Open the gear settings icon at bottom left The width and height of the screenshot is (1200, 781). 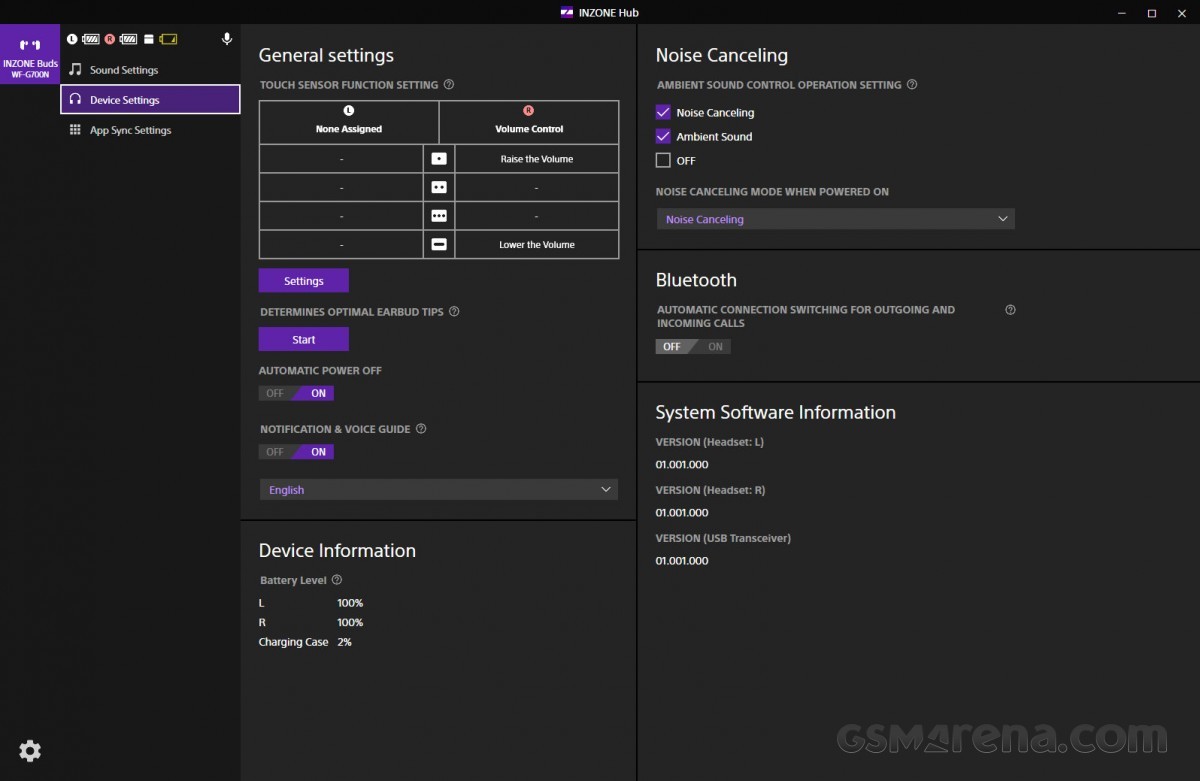click(x=30, y=751)
